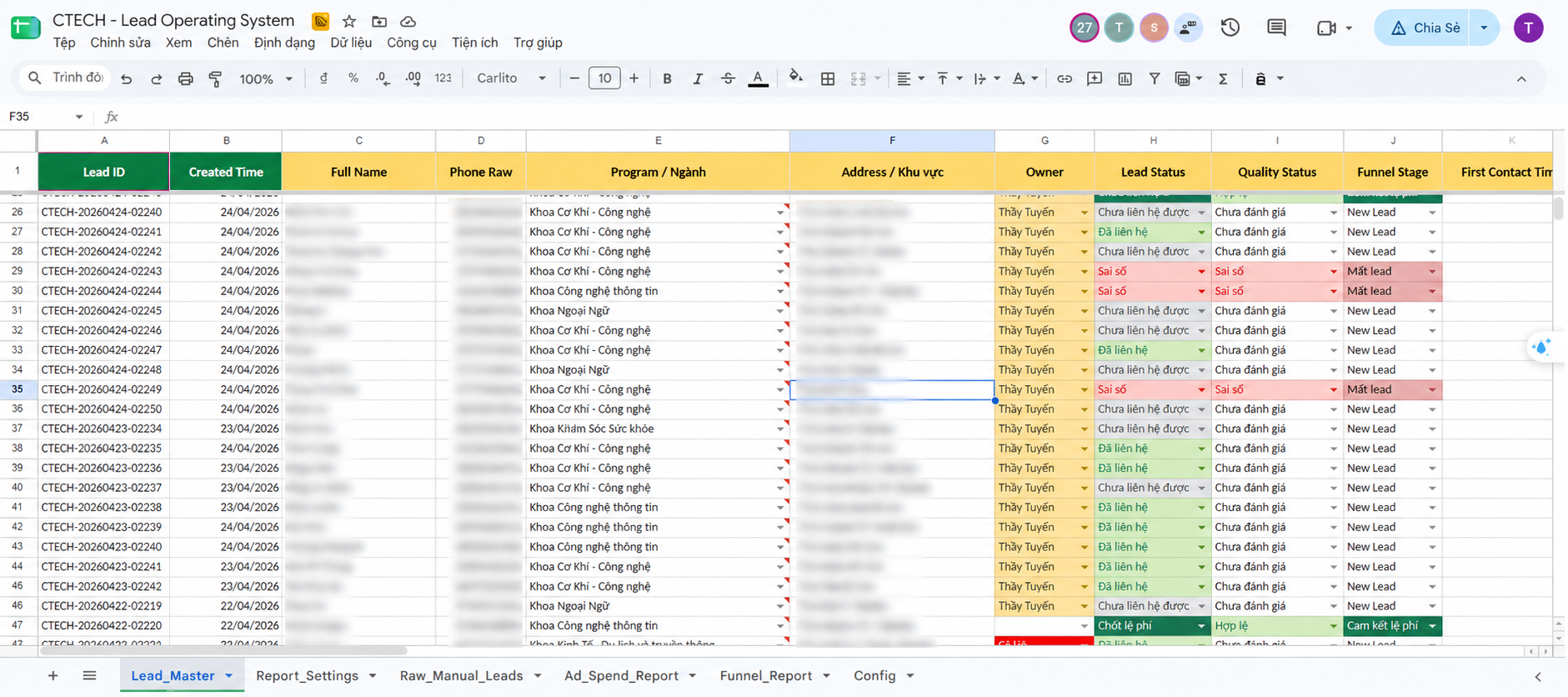1568x697 pixels.
Task: Open Lead Status dropdown in row 35
Action: pyautogui.click(x=1201, y=389)
